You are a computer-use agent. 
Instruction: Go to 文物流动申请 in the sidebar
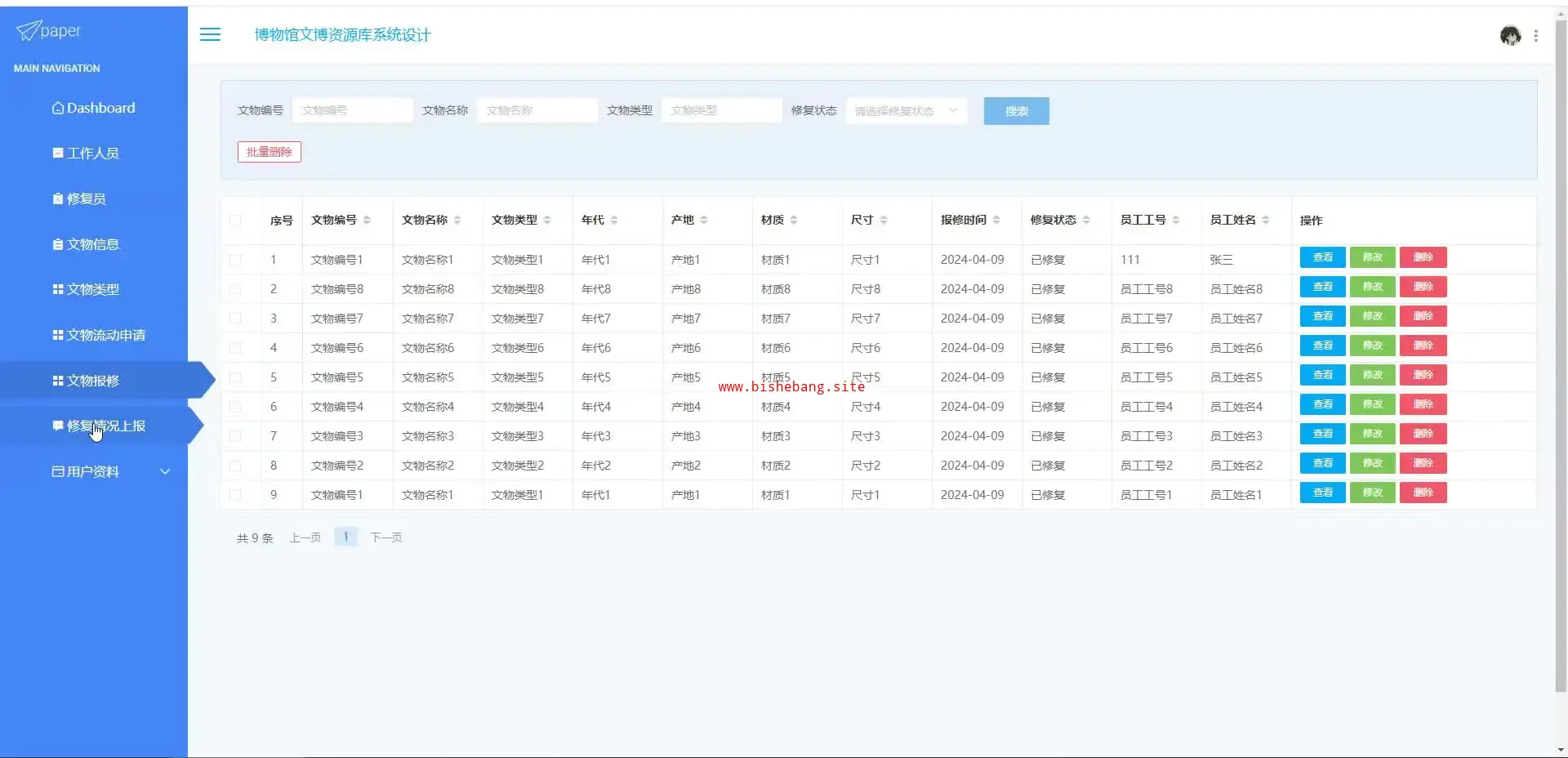pyautogui.click(x=99, y=335)
